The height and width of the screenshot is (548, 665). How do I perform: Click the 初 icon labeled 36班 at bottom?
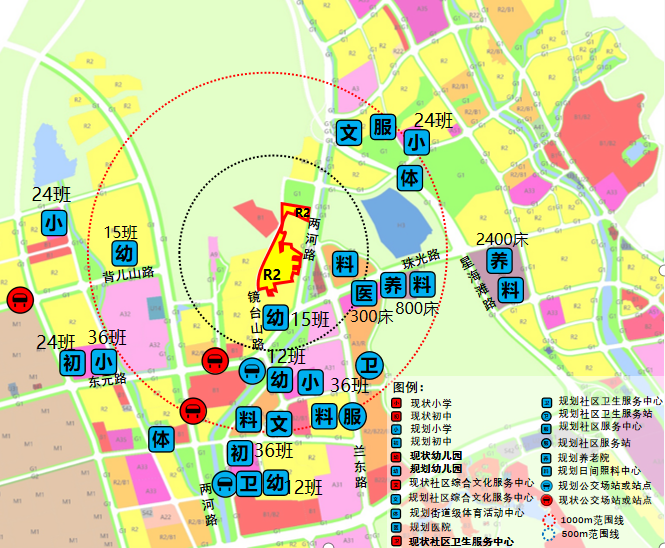pos(239,452)
